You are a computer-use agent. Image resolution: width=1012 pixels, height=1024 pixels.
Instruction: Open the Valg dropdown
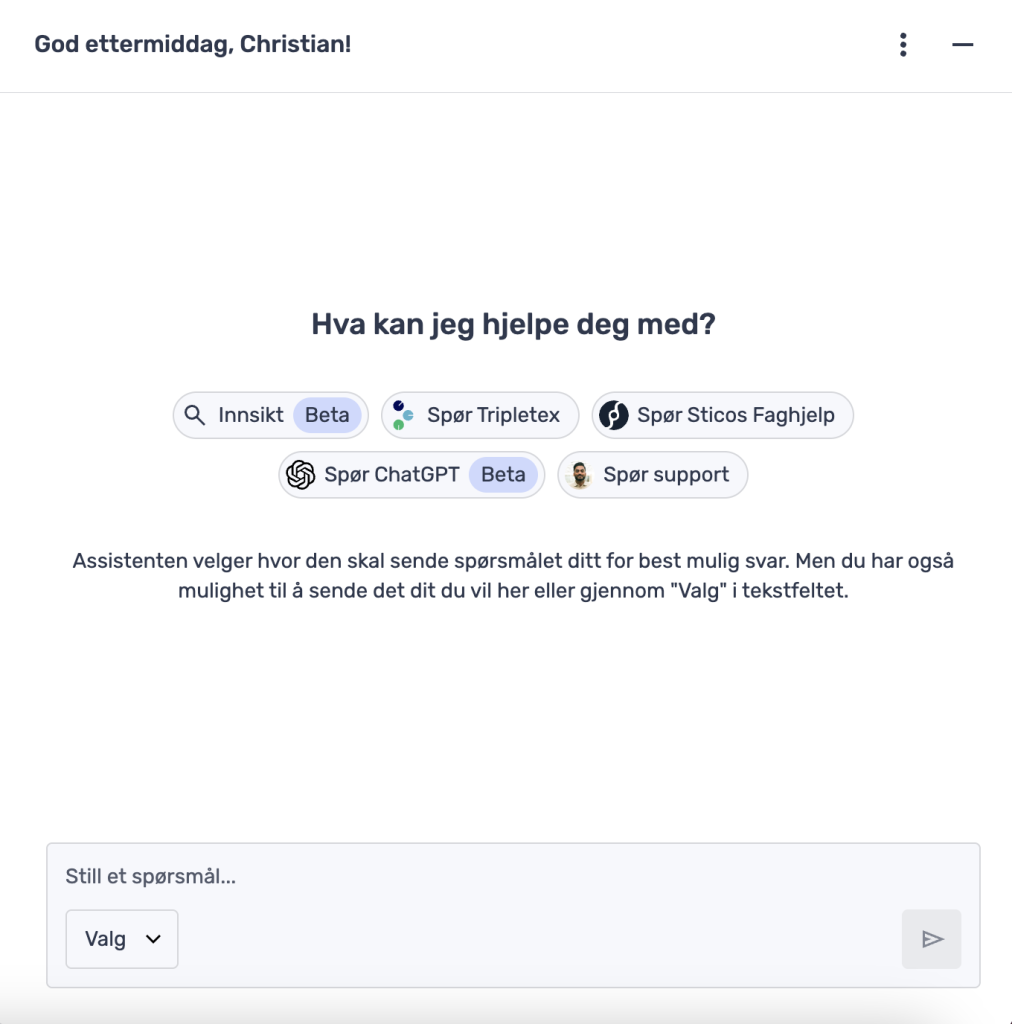(x=121, y=939)
